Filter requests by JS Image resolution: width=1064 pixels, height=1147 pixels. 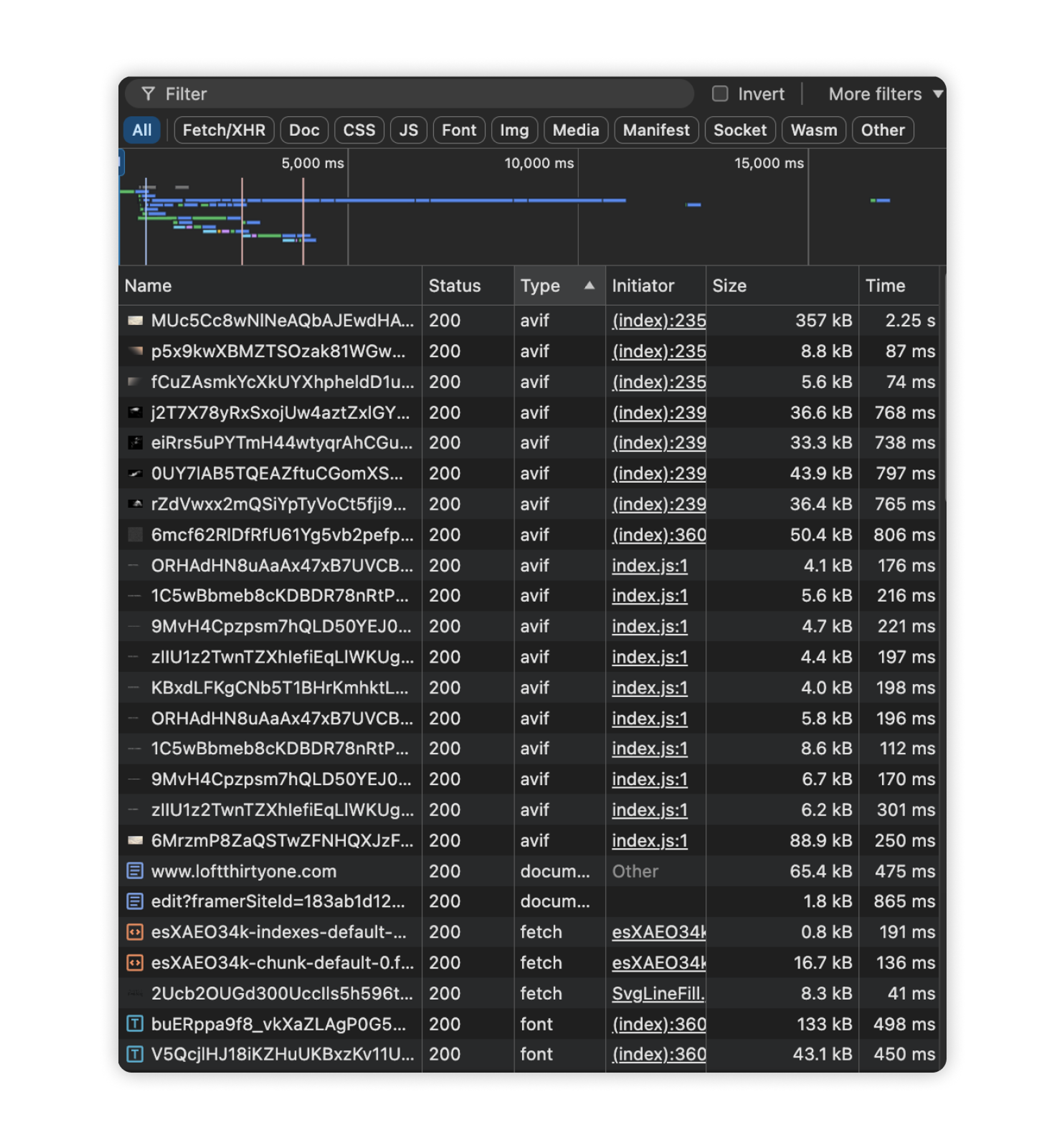408,130
